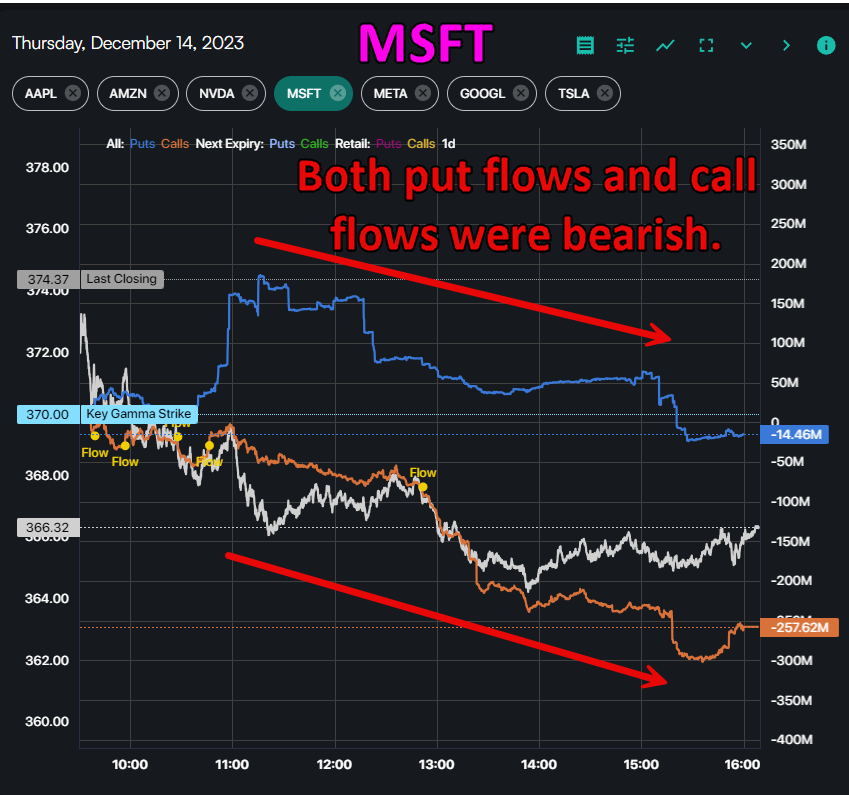This screenshot has height=795, width=849.
Task: Click the 360.00 price axis label
Action: click(x=47, y=721)
